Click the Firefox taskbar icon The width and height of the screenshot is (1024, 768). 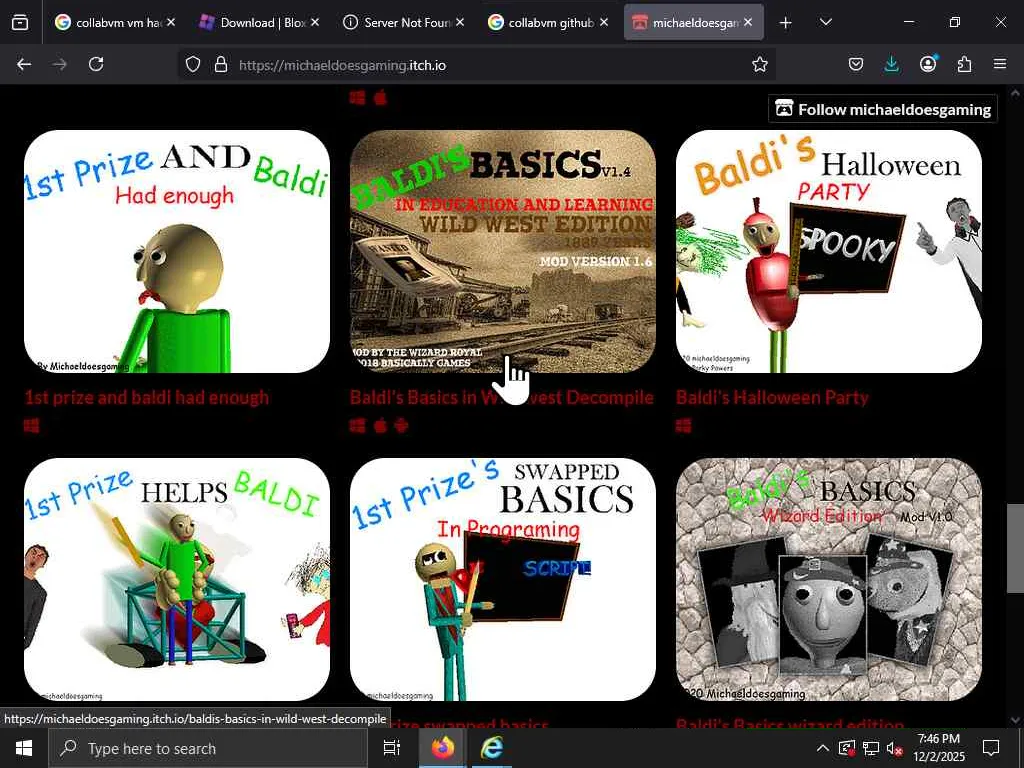click(443, 748)
